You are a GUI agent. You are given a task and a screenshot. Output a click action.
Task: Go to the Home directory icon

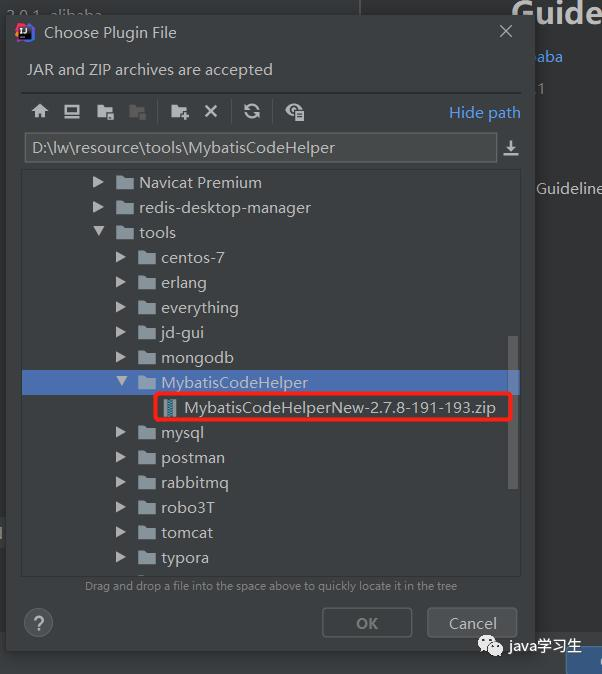(40, 111)
